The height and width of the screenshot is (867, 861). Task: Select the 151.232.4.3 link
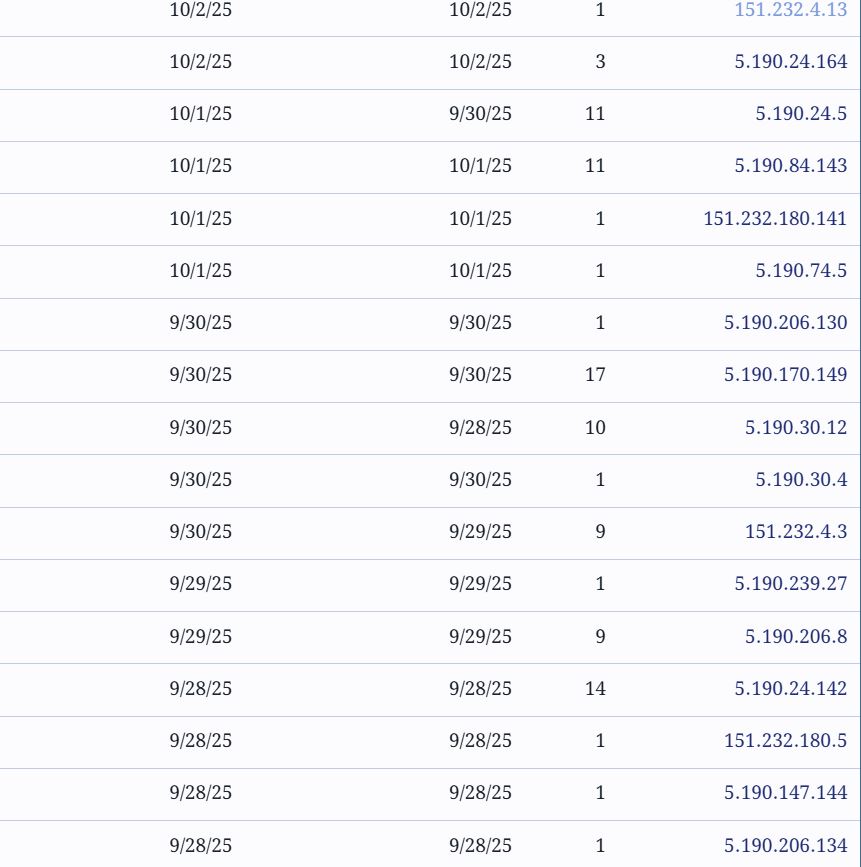(x=795, y=532)
